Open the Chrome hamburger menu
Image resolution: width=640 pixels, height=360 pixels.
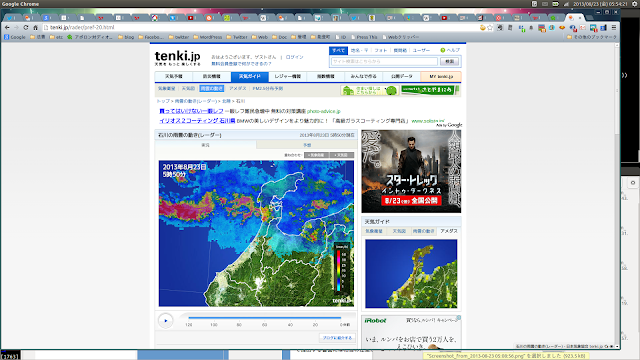[x=613, y=27]
